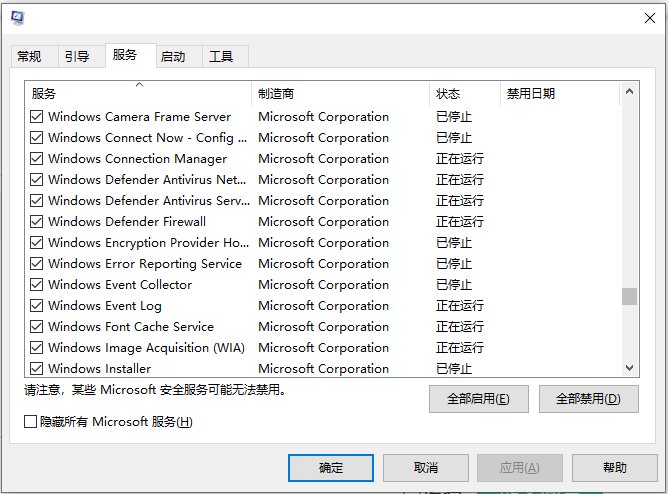Select the Windows Installer row text

(99, 368)
